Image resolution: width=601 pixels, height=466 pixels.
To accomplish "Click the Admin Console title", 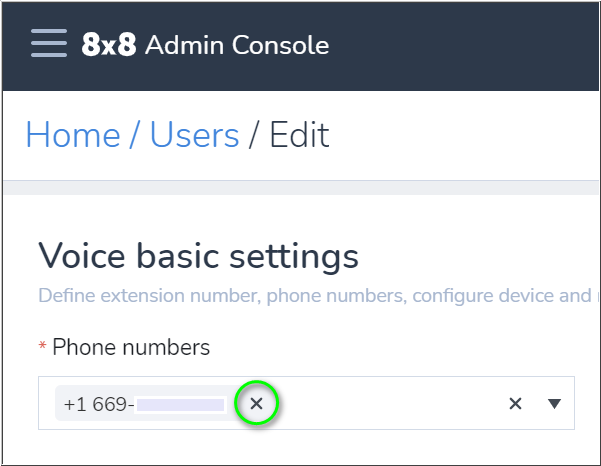I will point(237,45).
